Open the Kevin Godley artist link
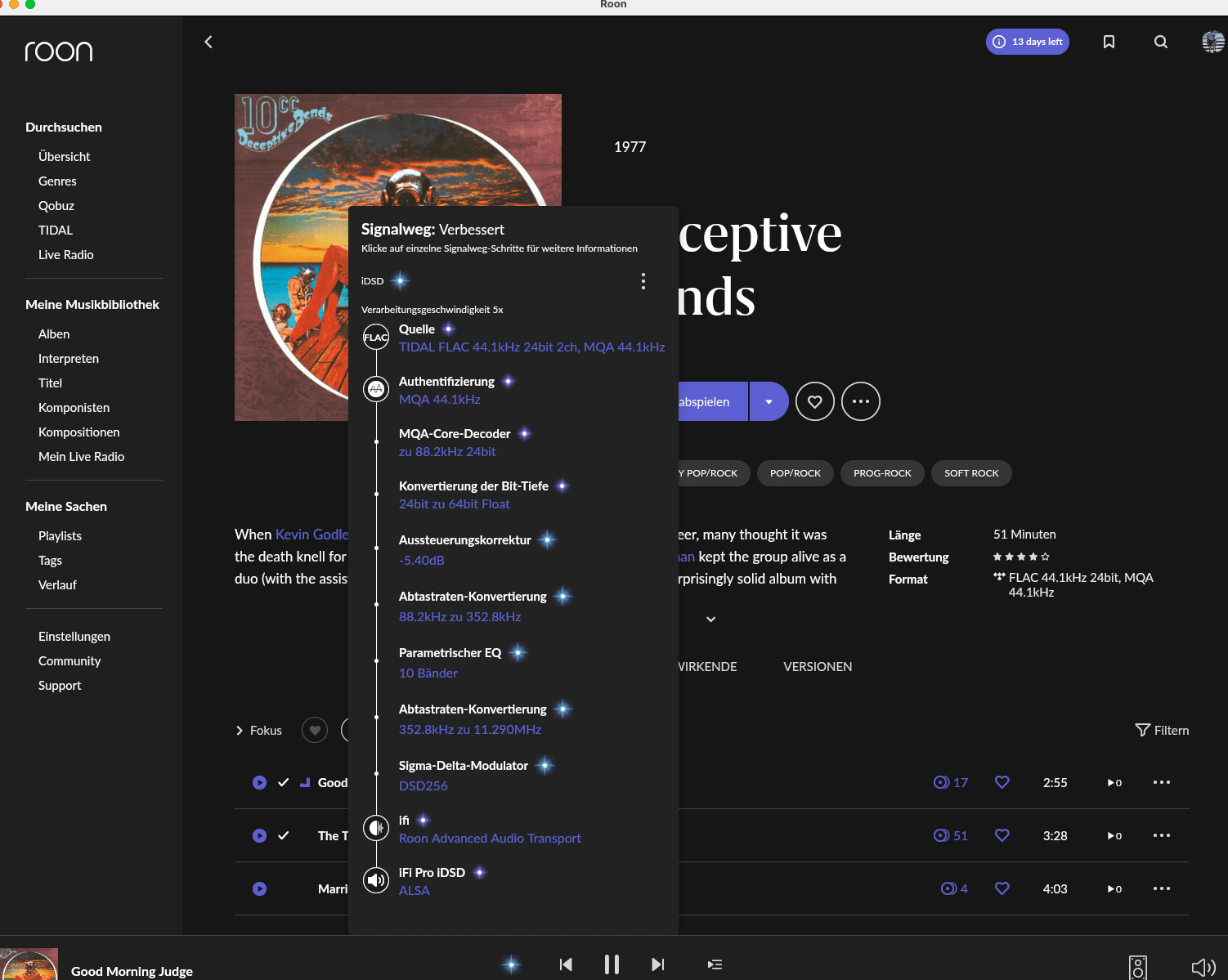The height and width of the screenshot is (980, 1228). 312,534
